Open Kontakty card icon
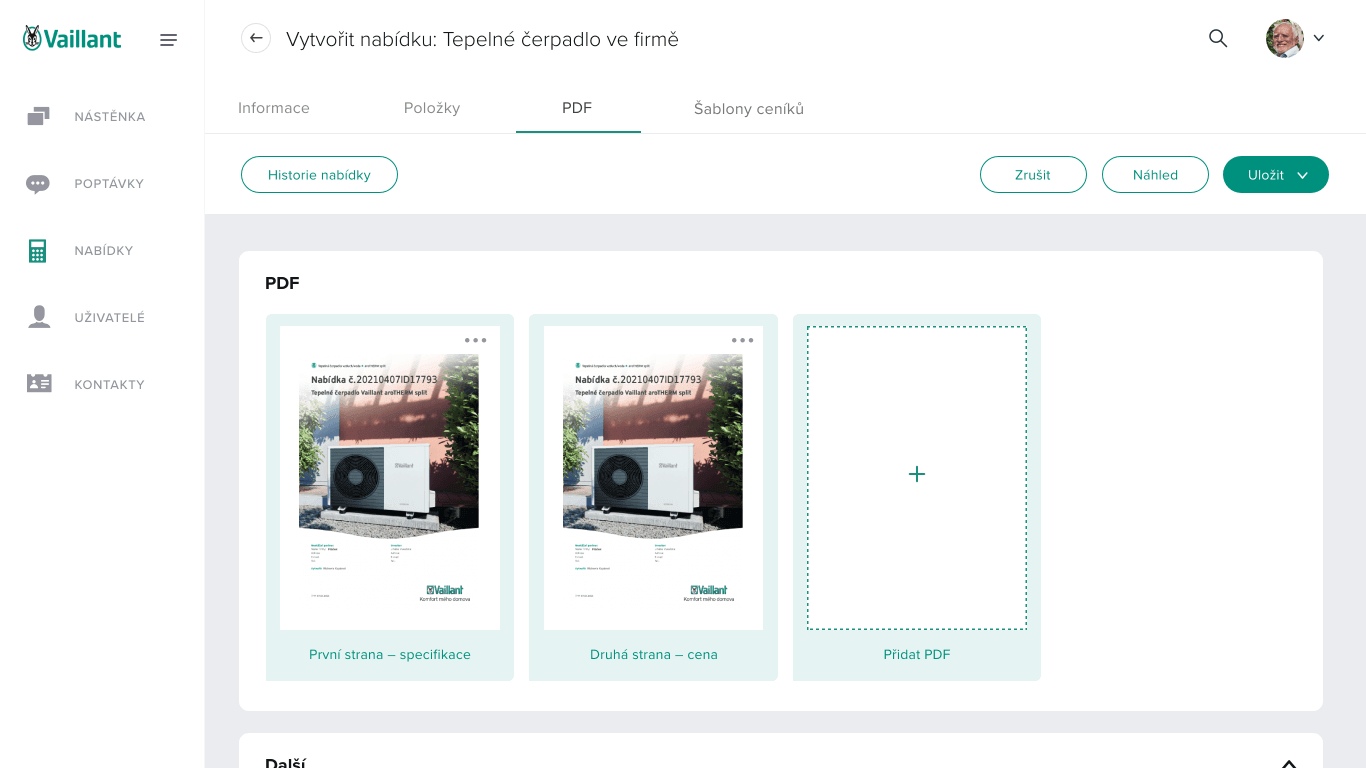 point(39,385)
